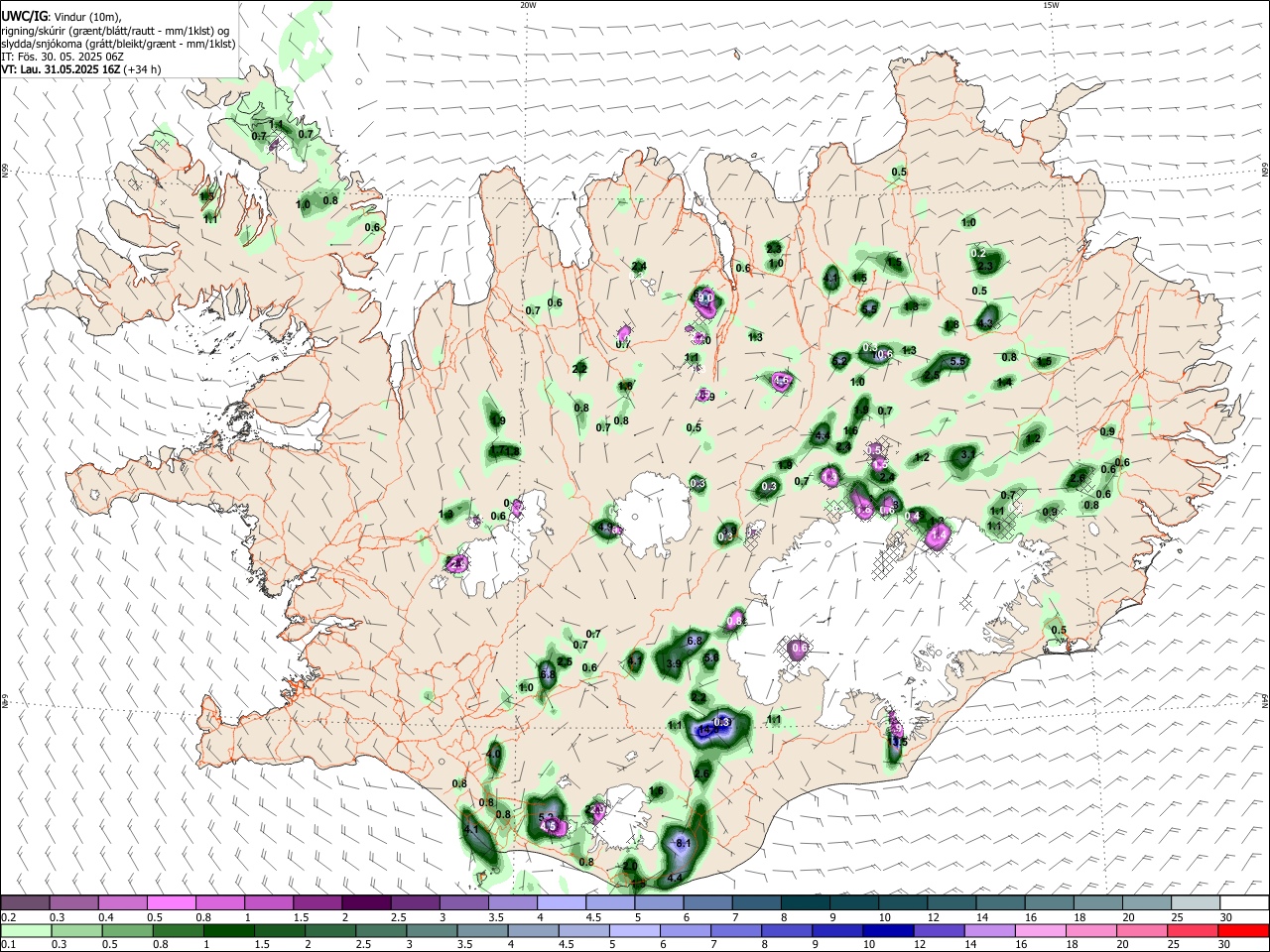This screenshot has height=952, width=1270.
Task: Click the 20W longitude label
Action: pos(528,5)
